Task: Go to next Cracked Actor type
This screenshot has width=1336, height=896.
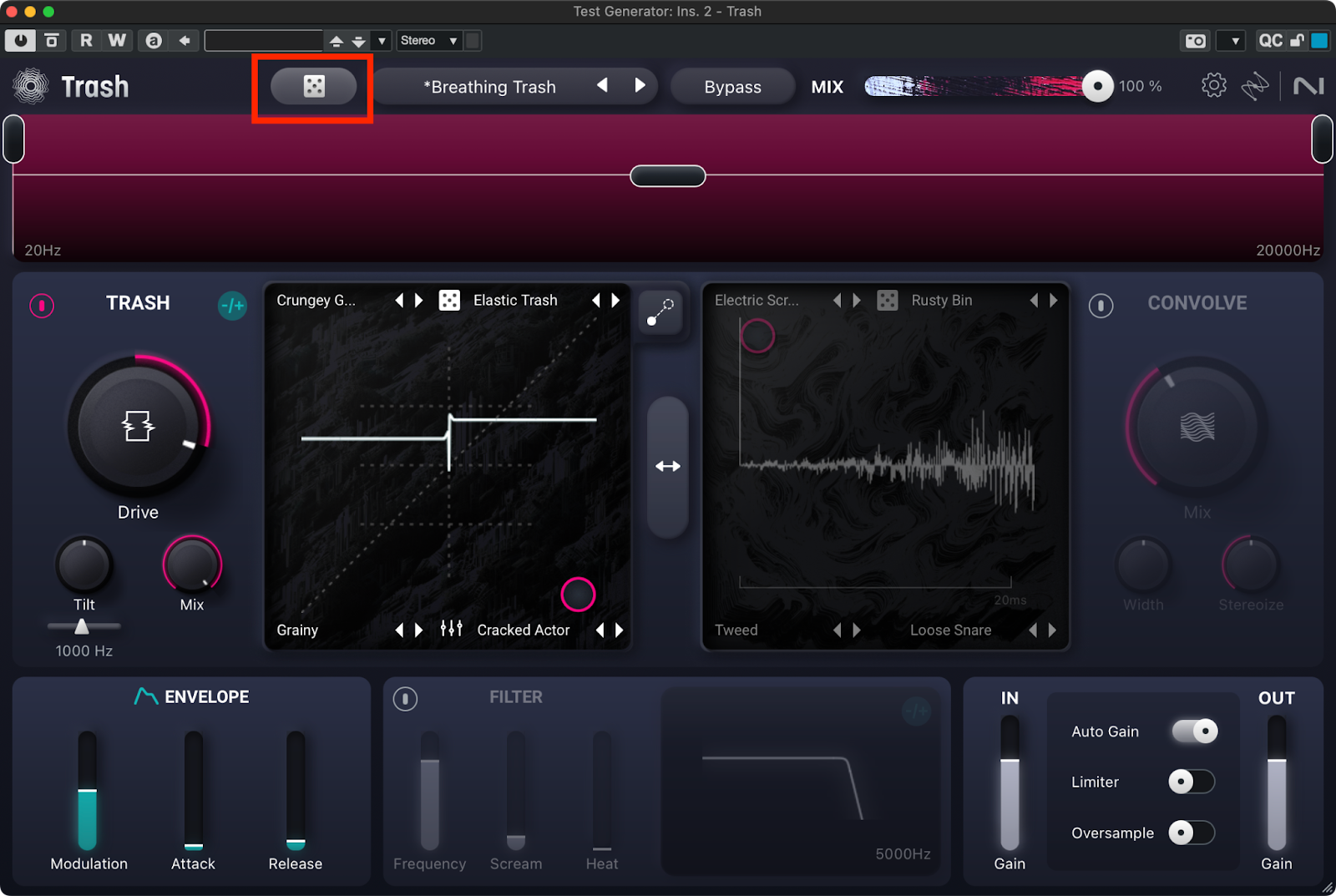Action: (620, 630)
